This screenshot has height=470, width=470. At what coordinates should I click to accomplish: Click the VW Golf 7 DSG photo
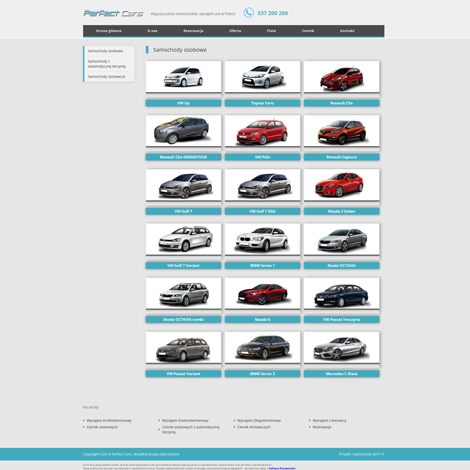[x=262, y=185]
